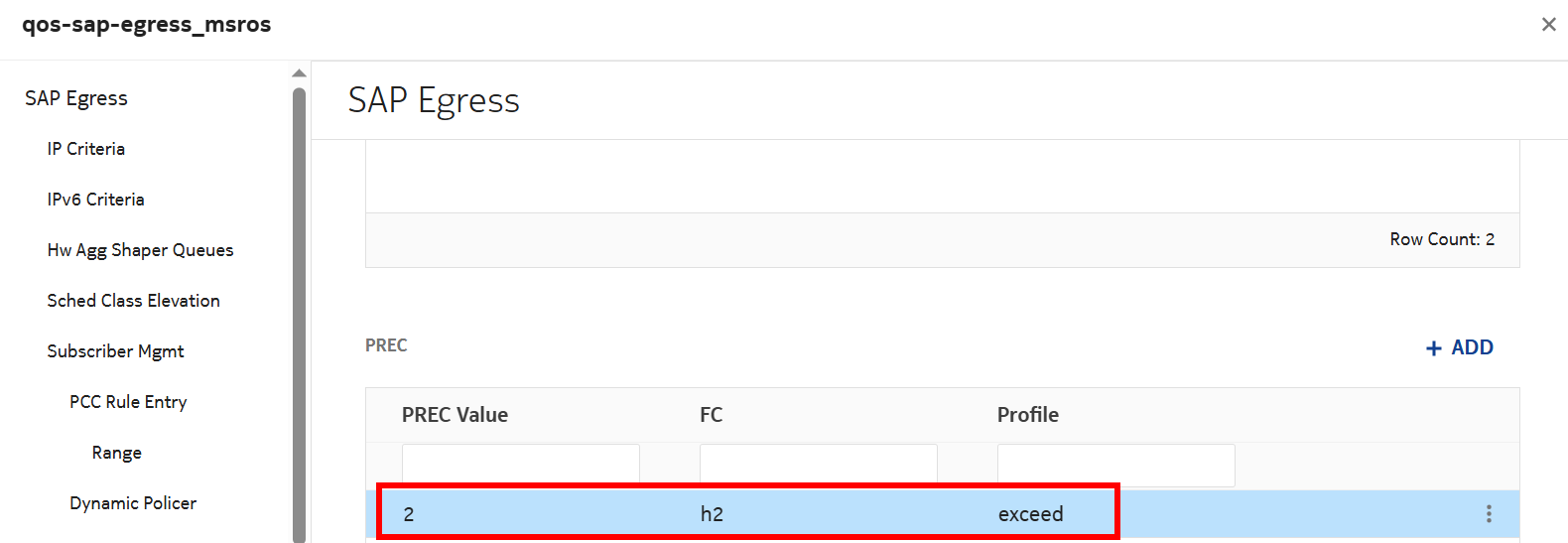Screen dimensions: 1568x543
Task: Go to IPv6 Criteria section
Action: click(x=95, y=200)
